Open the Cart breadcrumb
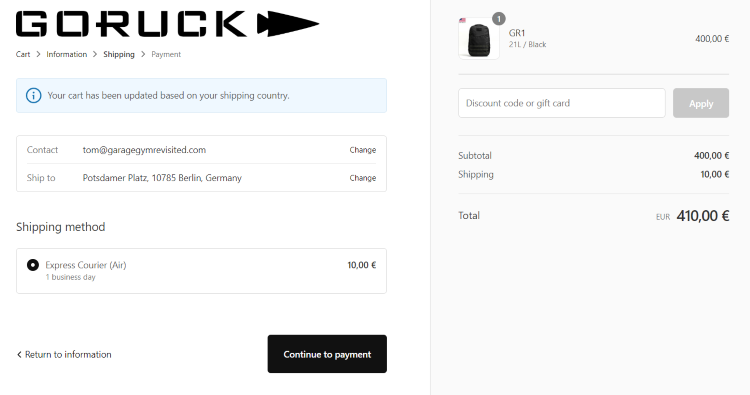This screenshot has height=395, width=750. pos(23,54)
